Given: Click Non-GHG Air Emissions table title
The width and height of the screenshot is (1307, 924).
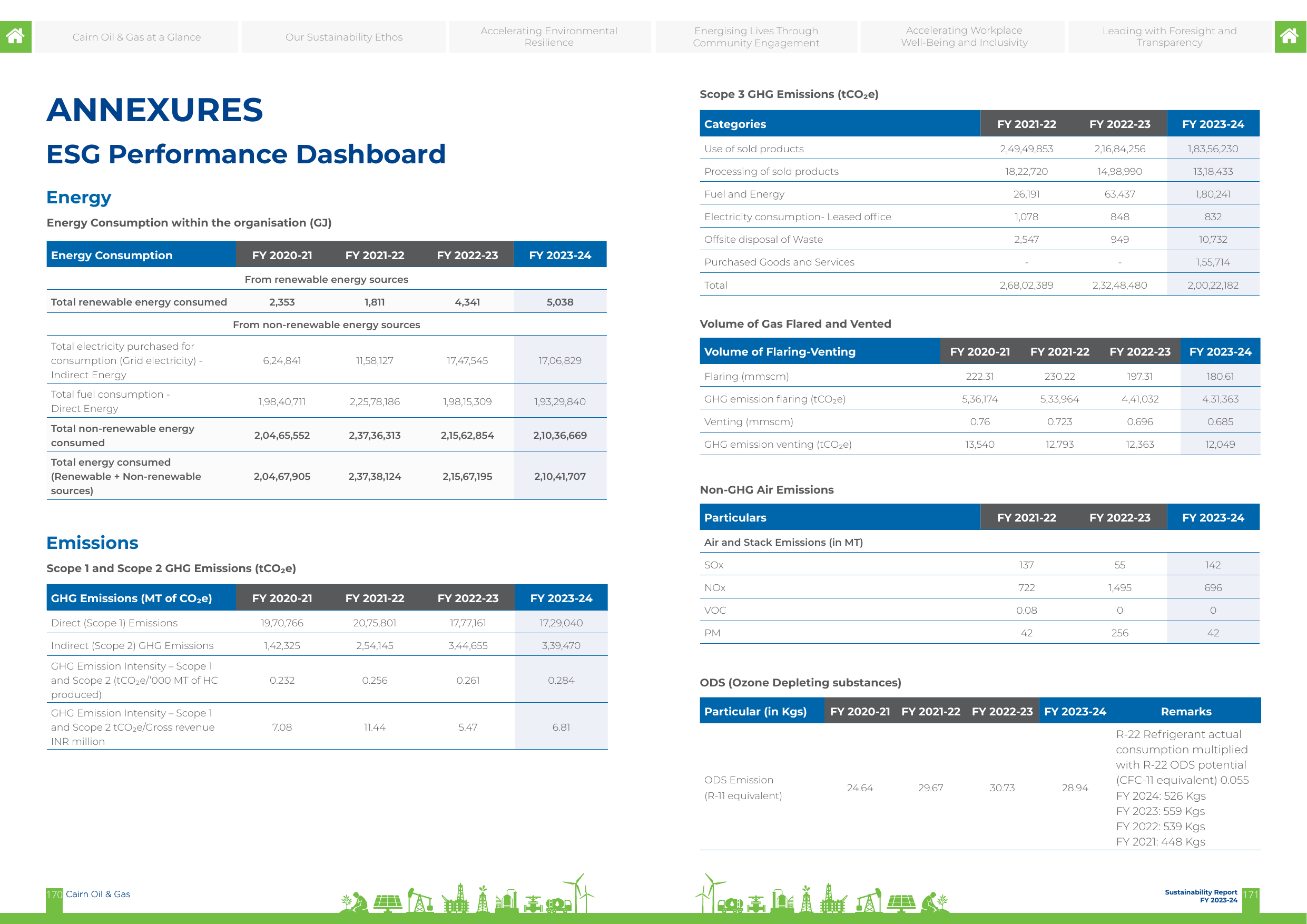Looking at the screenshot, I should pos(767,489).
